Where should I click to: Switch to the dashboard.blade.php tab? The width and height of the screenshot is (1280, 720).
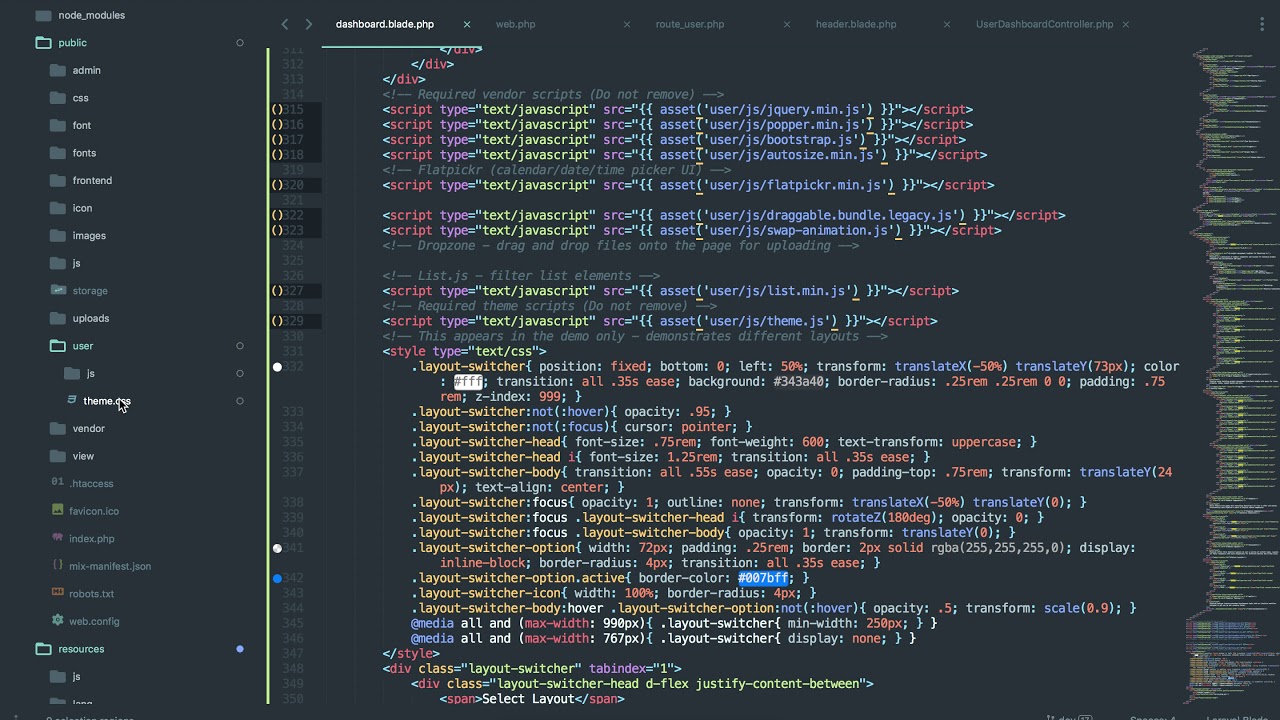click(x=385, y=24)
